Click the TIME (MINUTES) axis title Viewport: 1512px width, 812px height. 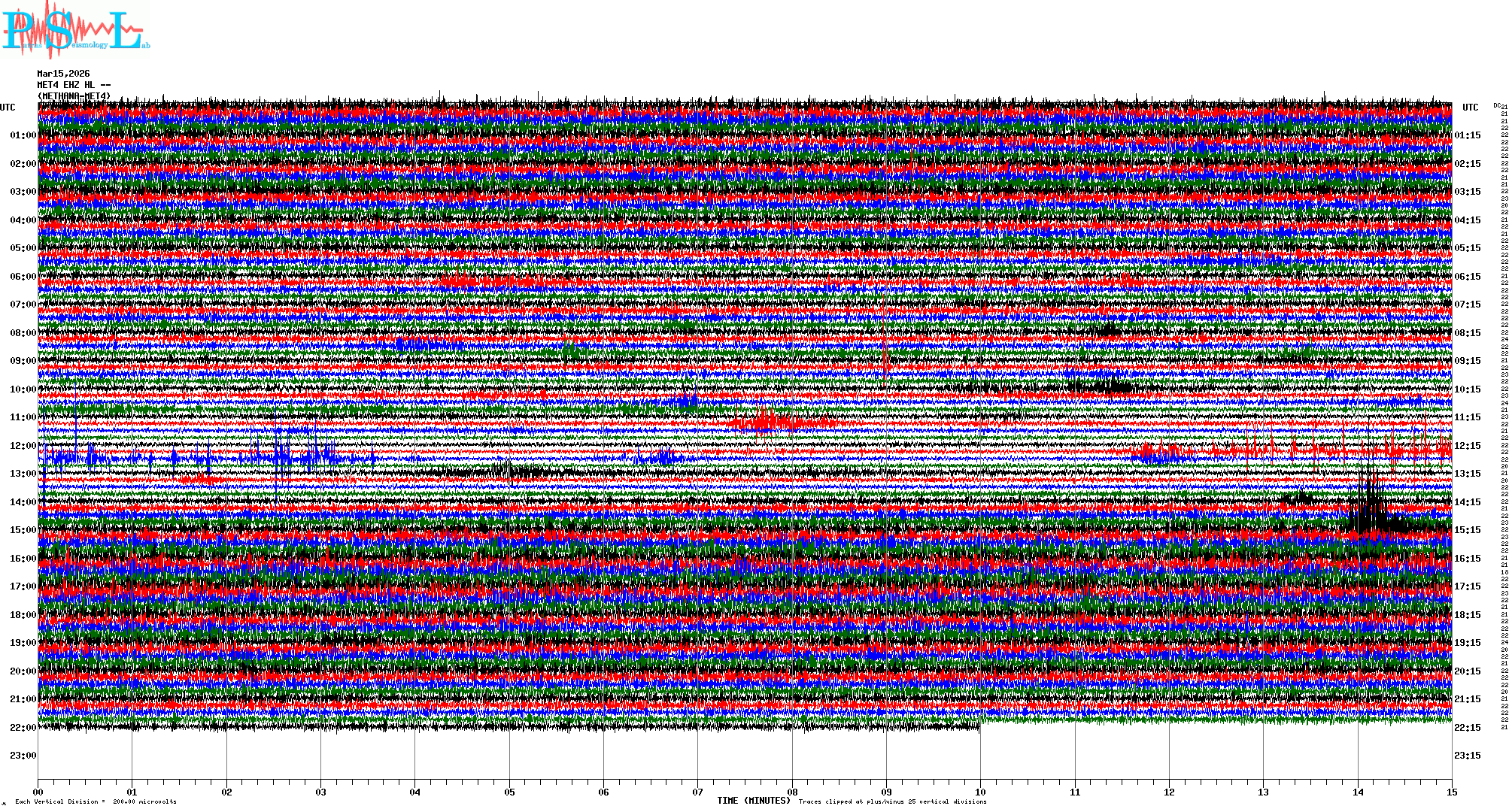pyautogui.click(x=753, y=801)
